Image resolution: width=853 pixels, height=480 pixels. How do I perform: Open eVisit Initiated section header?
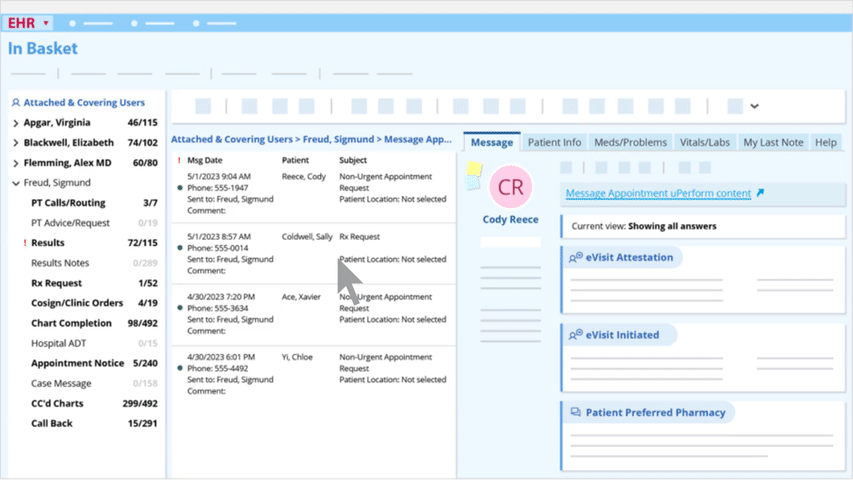coord(619,335)
